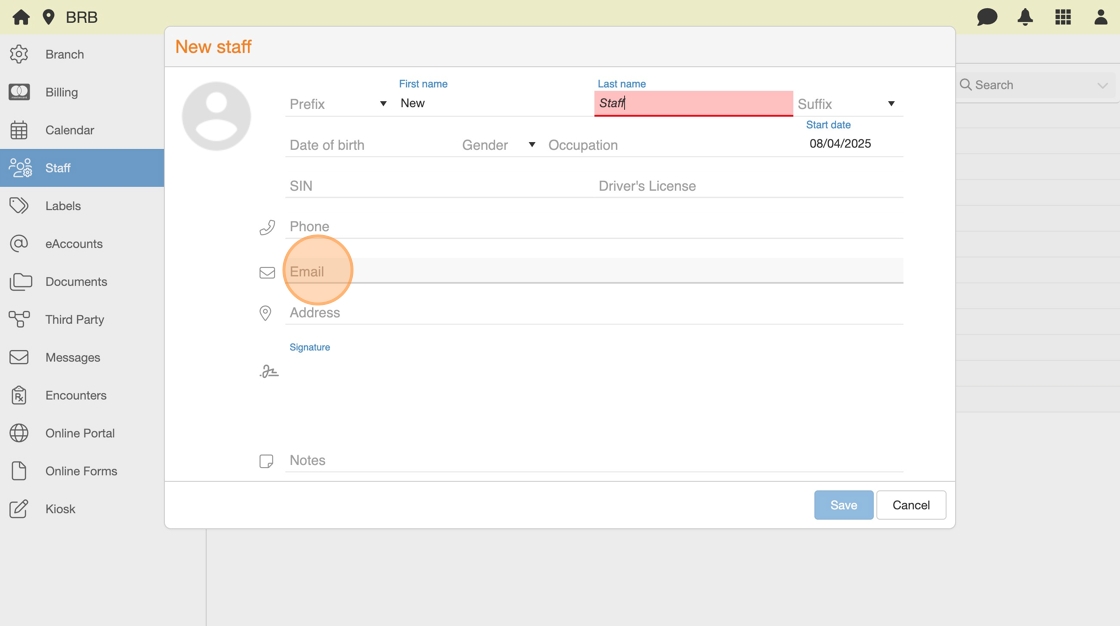This screenshot has height=626, width=1120.
Task: Select Online Portal in the sidebar
Action: click(79, 433)
